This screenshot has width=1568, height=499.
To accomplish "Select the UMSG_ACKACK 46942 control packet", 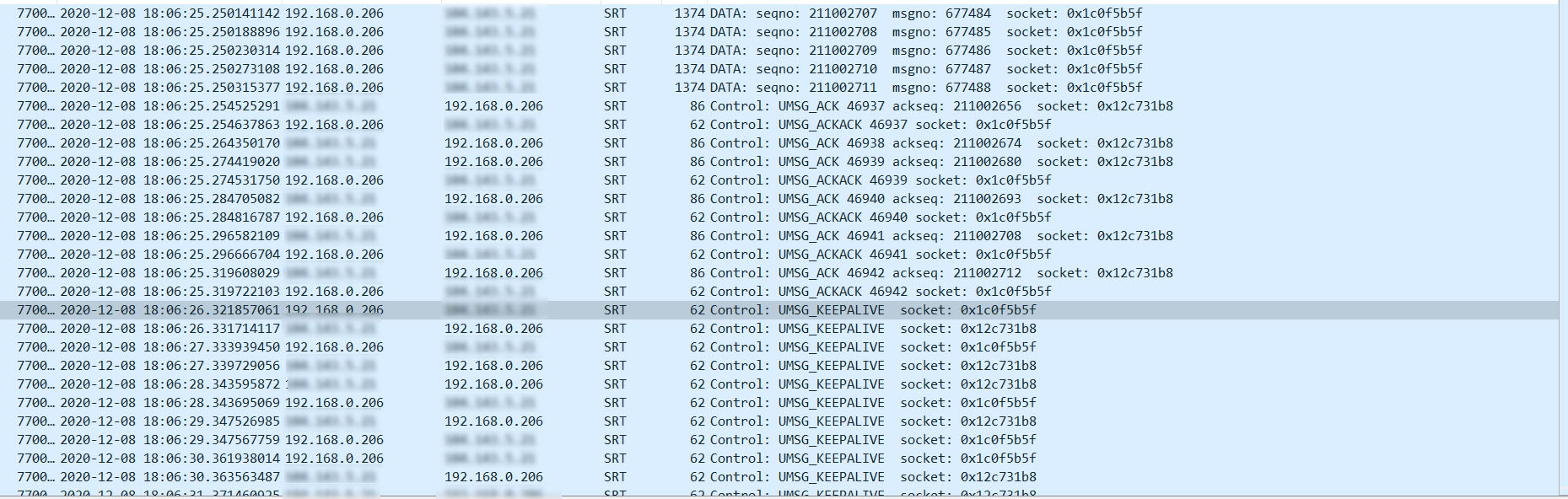I will 759,291.
